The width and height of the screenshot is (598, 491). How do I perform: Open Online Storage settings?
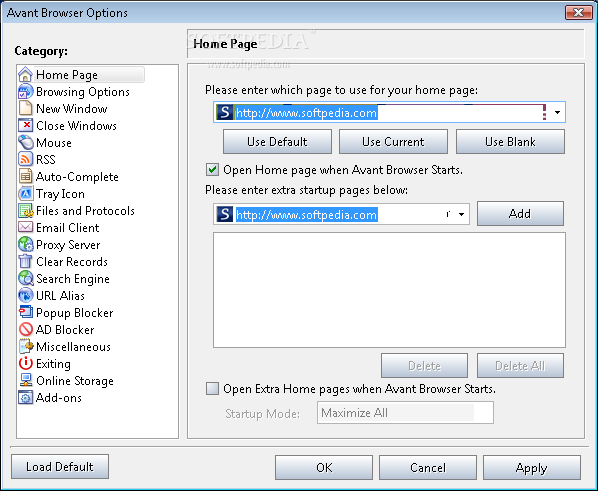(x=75, y=381)
